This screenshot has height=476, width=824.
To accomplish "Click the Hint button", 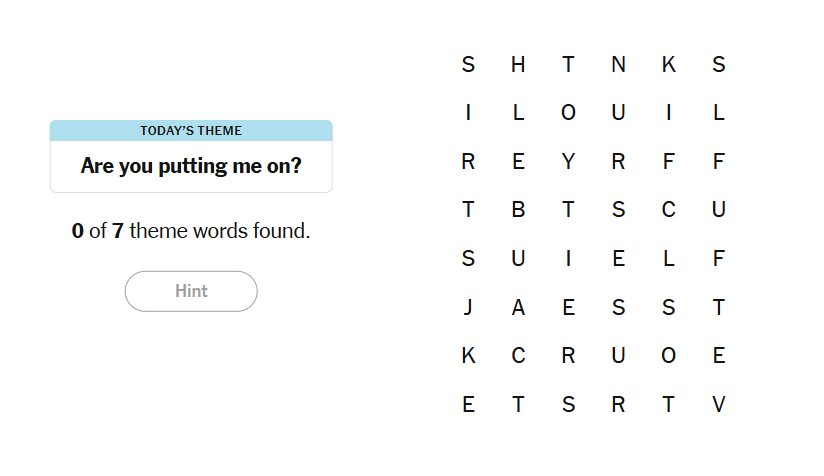I will 191,291.
